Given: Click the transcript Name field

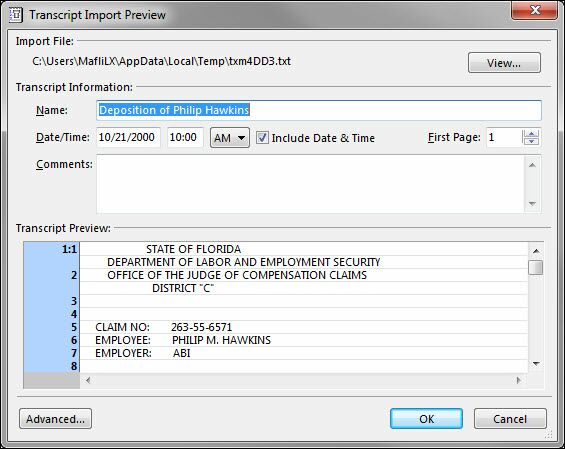Looking at the screenshot, I should pos(319,110).
